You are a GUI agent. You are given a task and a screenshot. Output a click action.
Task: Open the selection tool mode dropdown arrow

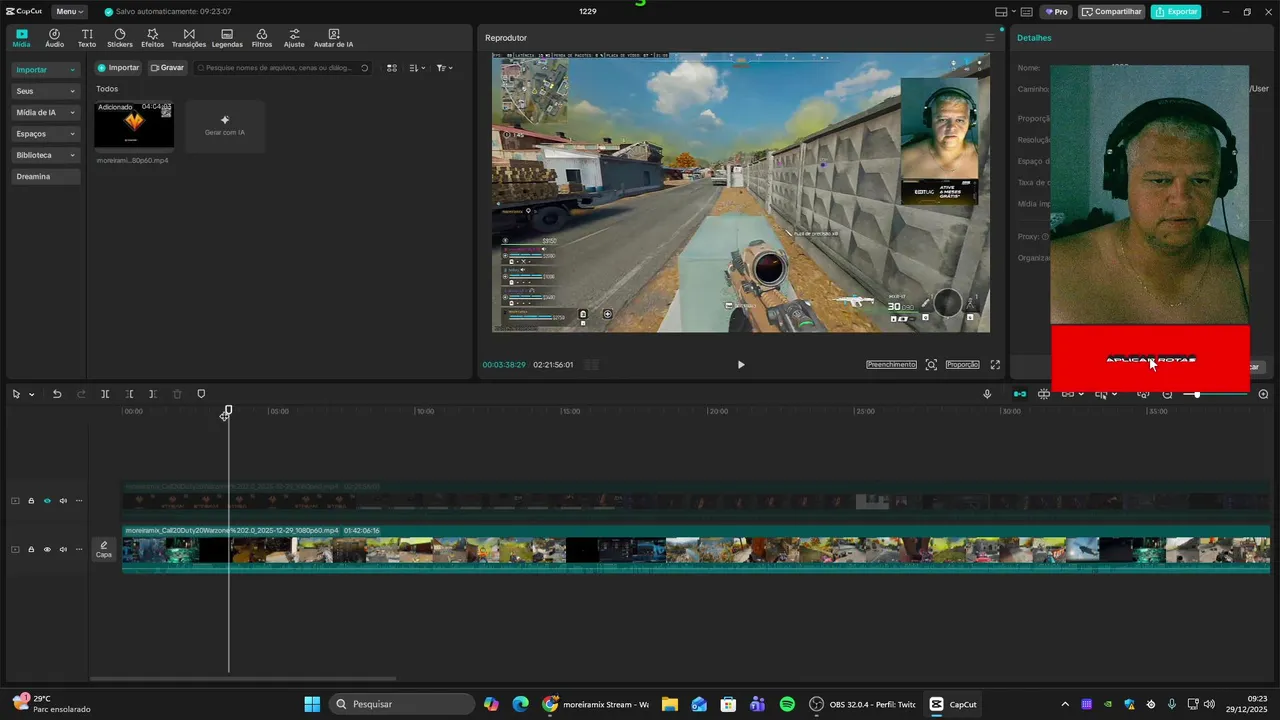tap(32, 394)
